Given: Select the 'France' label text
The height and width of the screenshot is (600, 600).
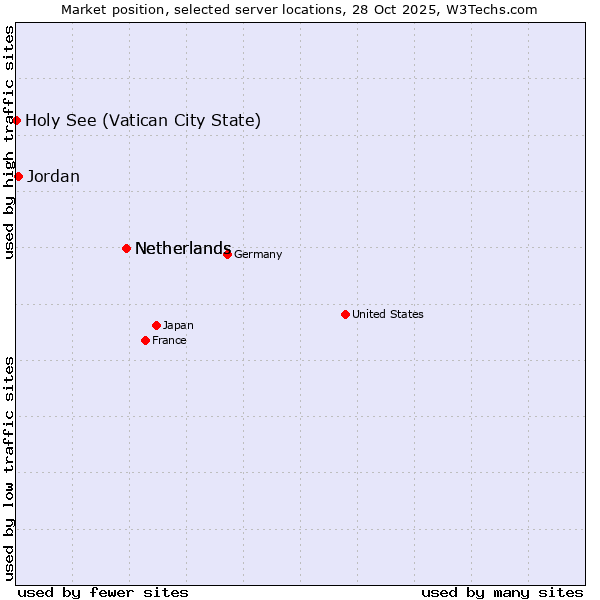Looking at the screenshot, I should 169,340.
